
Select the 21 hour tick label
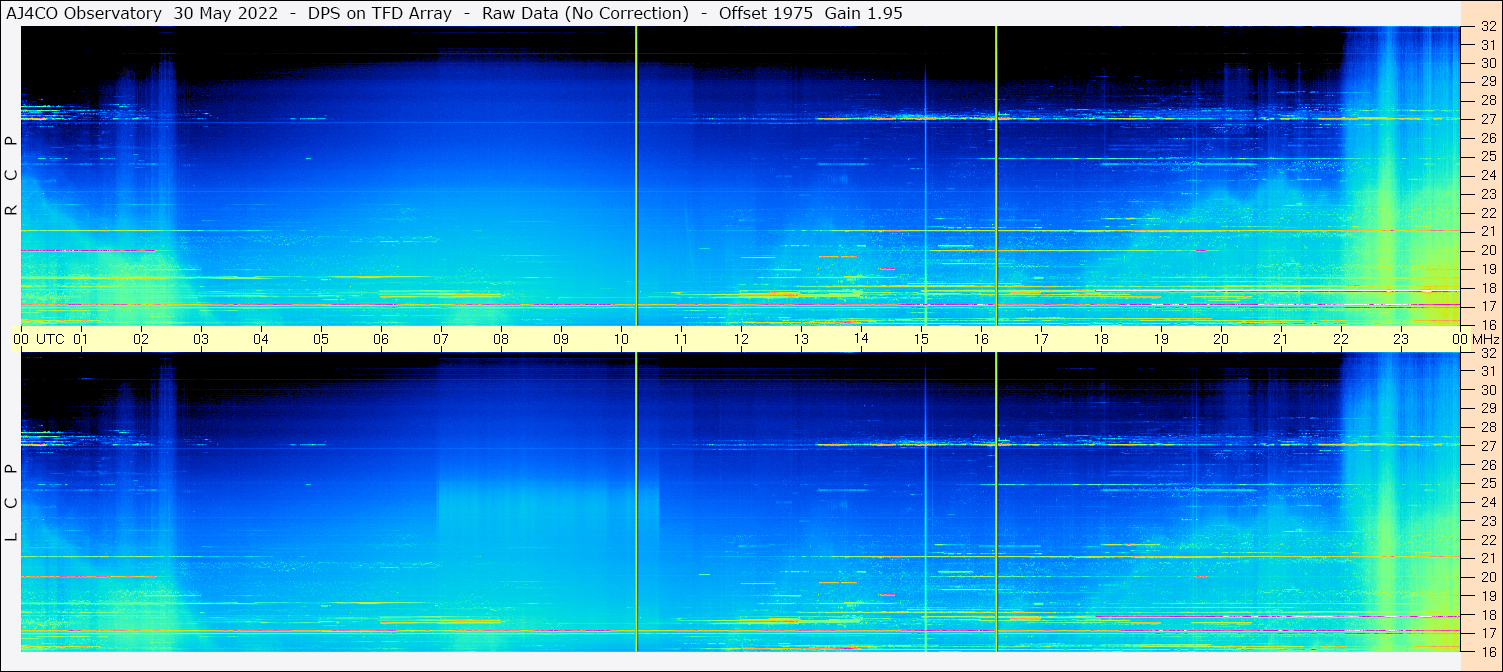coord(1281,339)
